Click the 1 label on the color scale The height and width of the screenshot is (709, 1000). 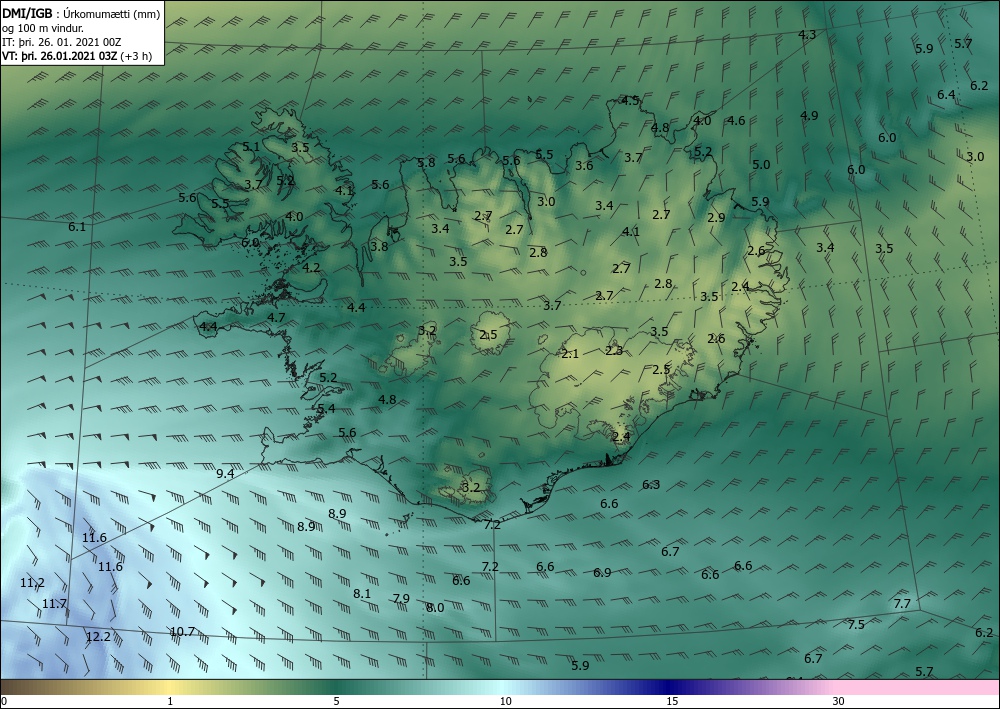click(170, 702)
